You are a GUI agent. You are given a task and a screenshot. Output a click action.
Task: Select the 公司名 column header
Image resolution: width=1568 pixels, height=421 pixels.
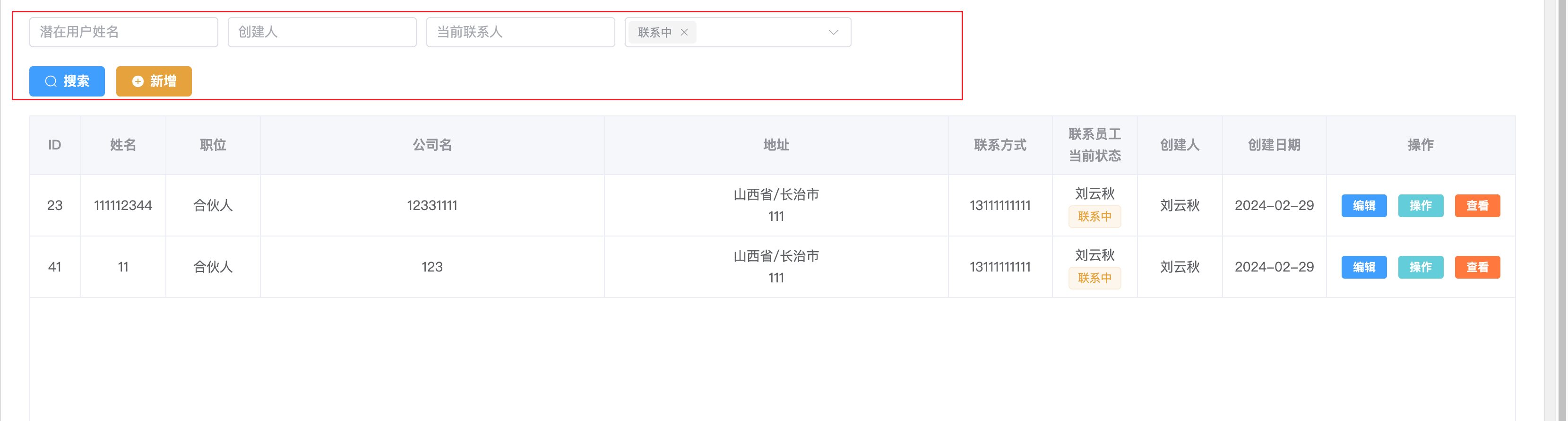(432, 145)
